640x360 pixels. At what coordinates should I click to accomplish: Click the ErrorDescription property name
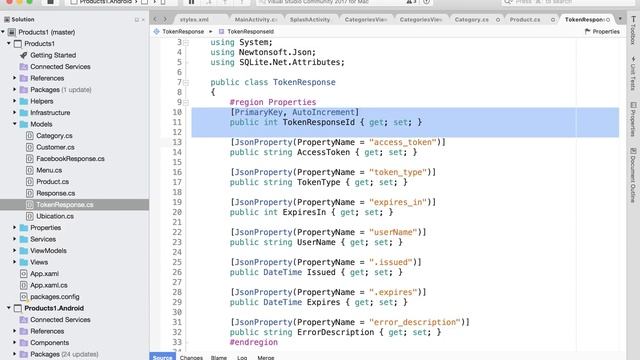[x=336, y=332]
